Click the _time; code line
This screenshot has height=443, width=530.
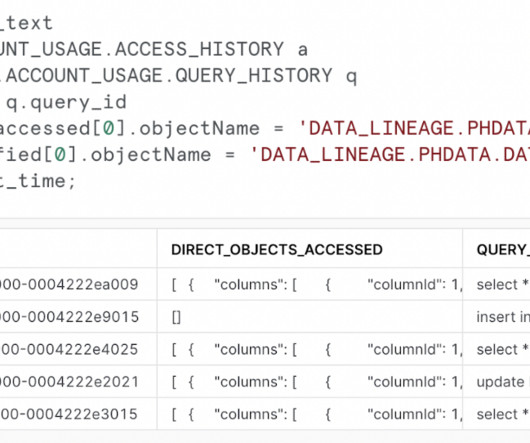click(38, 181)
